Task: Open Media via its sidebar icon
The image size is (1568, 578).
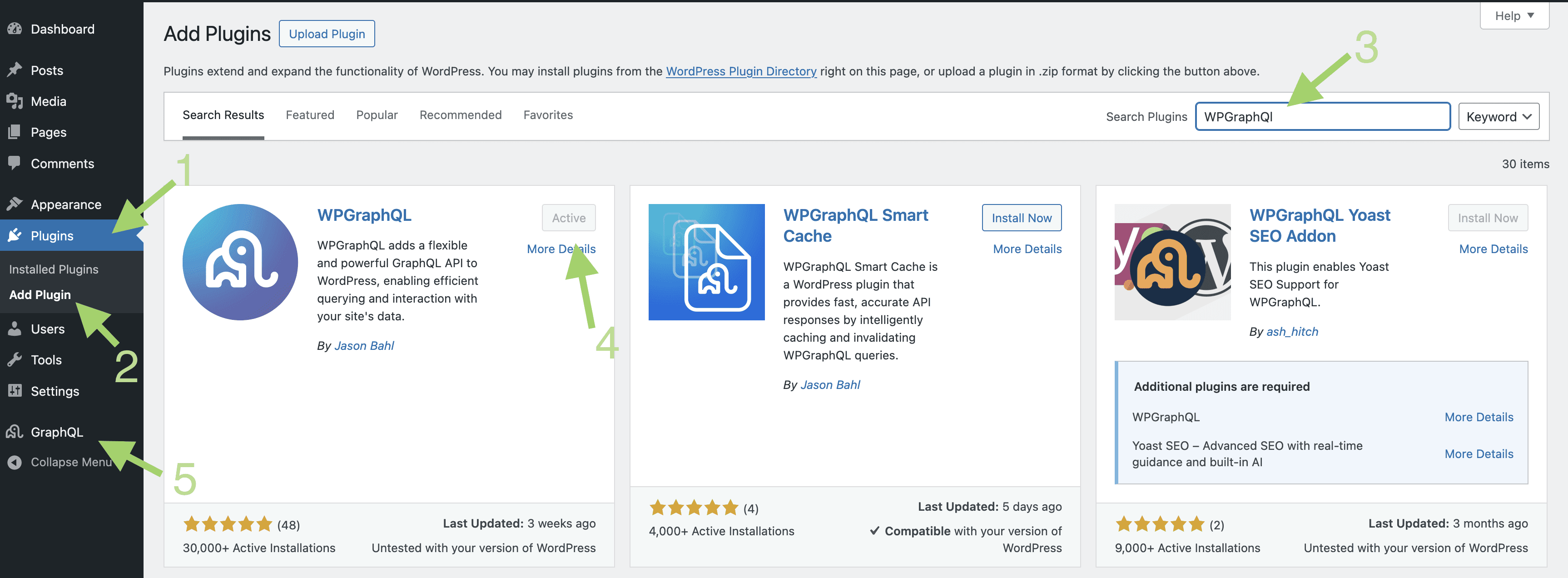Action: pyautogui.click(x=15, y=101)
